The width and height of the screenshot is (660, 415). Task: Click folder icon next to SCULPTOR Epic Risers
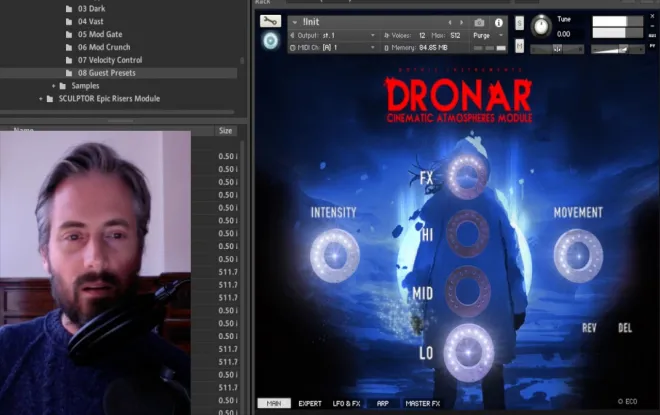click(50, 99)
